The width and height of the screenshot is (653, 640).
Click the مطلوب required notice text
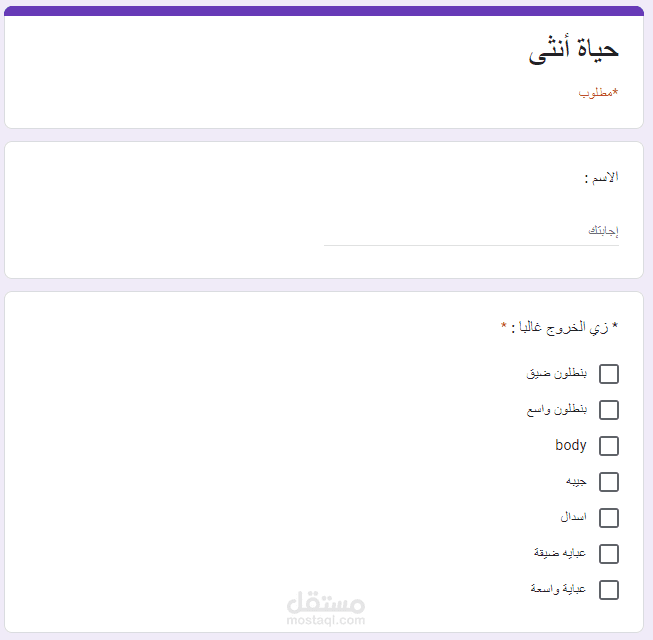(597, 92)
